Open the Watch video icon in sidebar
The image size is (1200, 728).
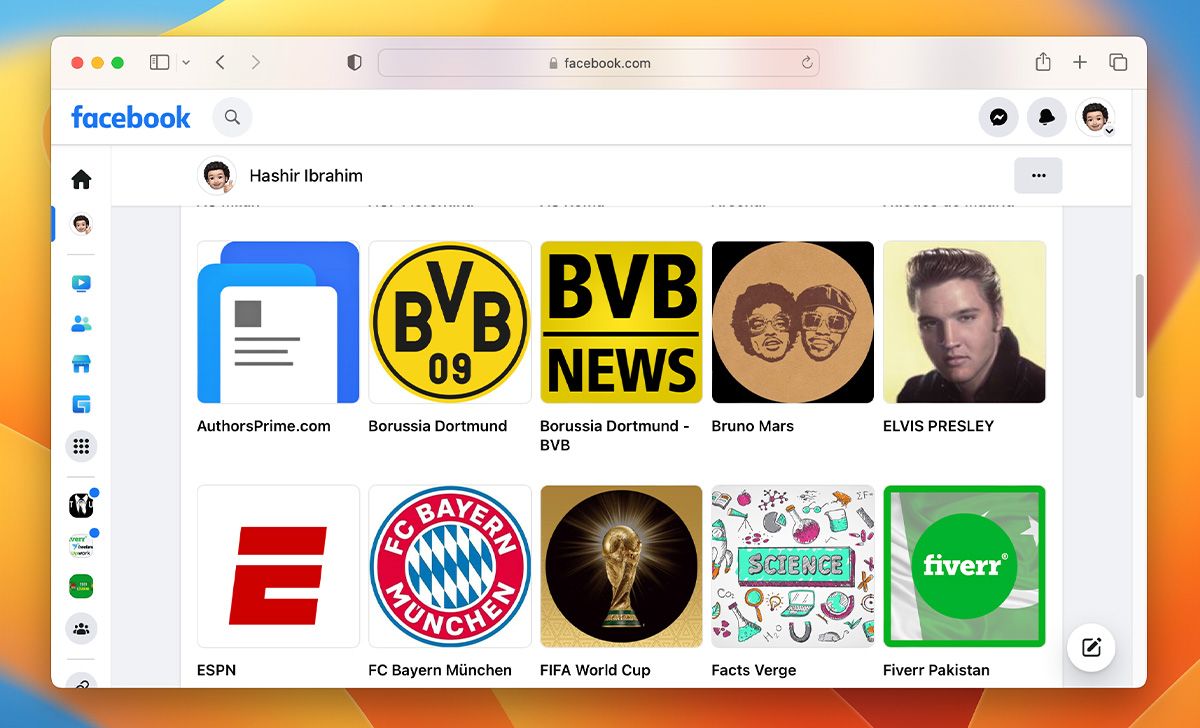point(81,283)
